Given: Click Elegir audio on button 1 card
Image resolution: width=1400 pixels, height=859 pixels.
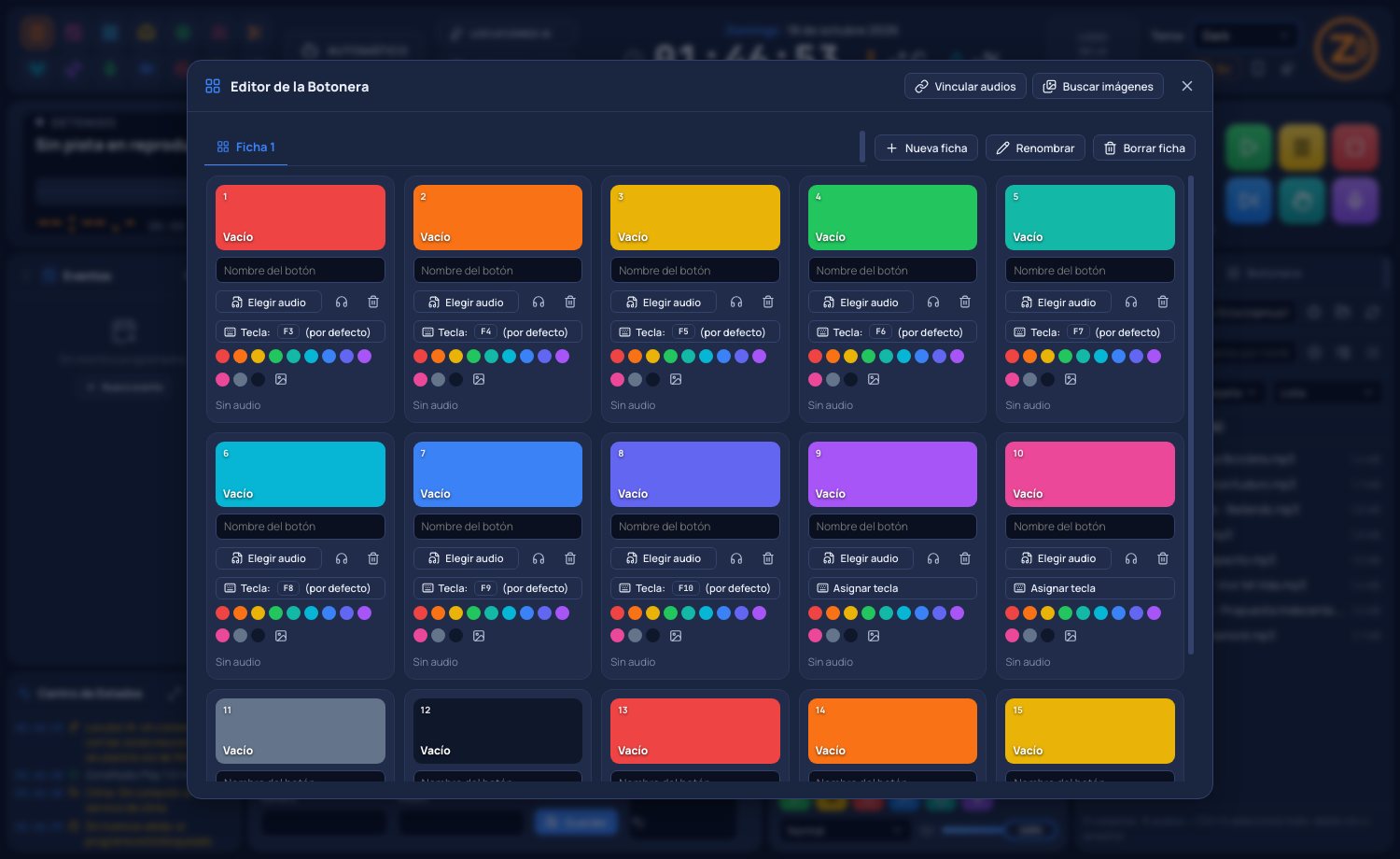Looking at the screenshot, I should [269, 303].
